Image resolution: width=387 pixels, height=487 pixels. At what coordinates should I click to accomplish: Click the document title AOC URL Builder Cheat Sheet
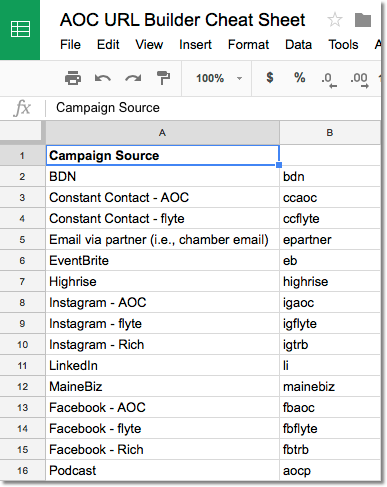point(182,20)
